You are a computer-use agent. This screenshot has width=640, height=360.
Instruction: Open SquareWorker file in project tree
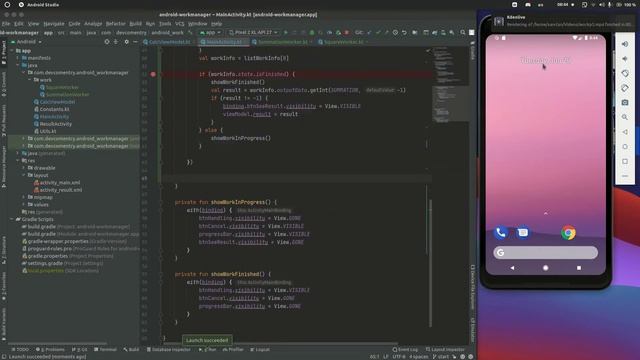(59, 87)
